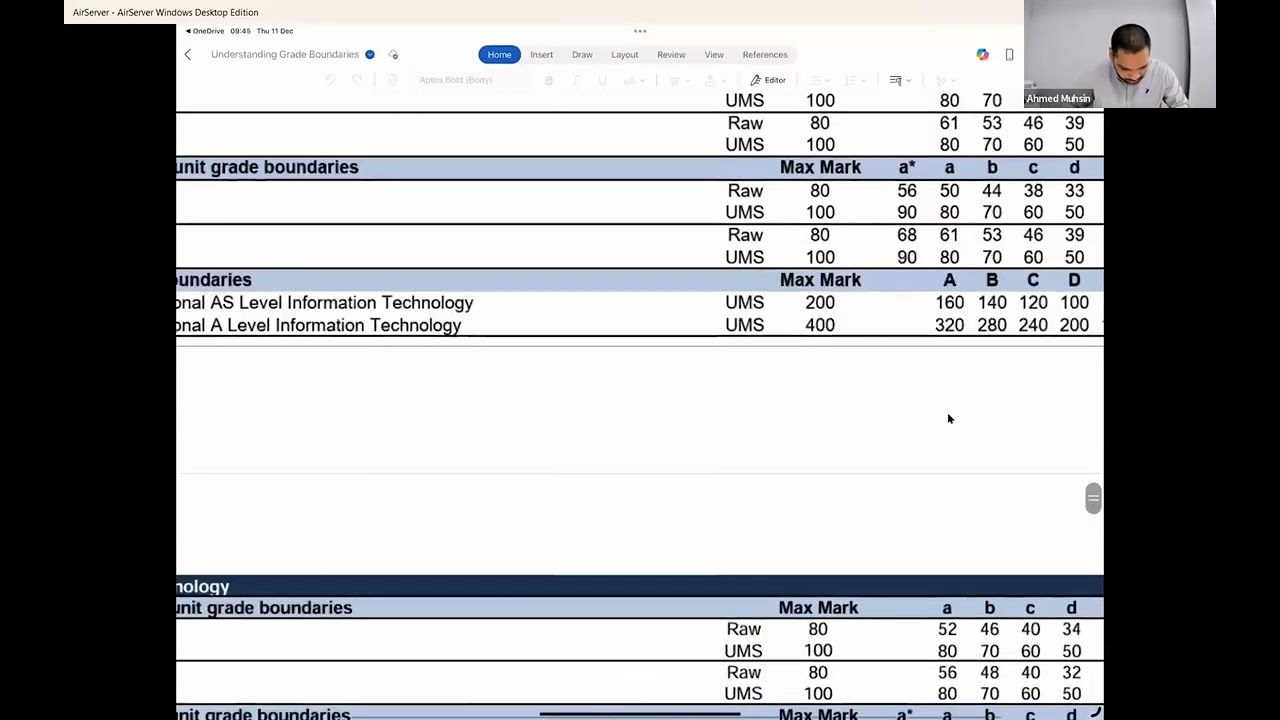Open the Draw tab
The image size is (1280, 720).
coord(582,54)
